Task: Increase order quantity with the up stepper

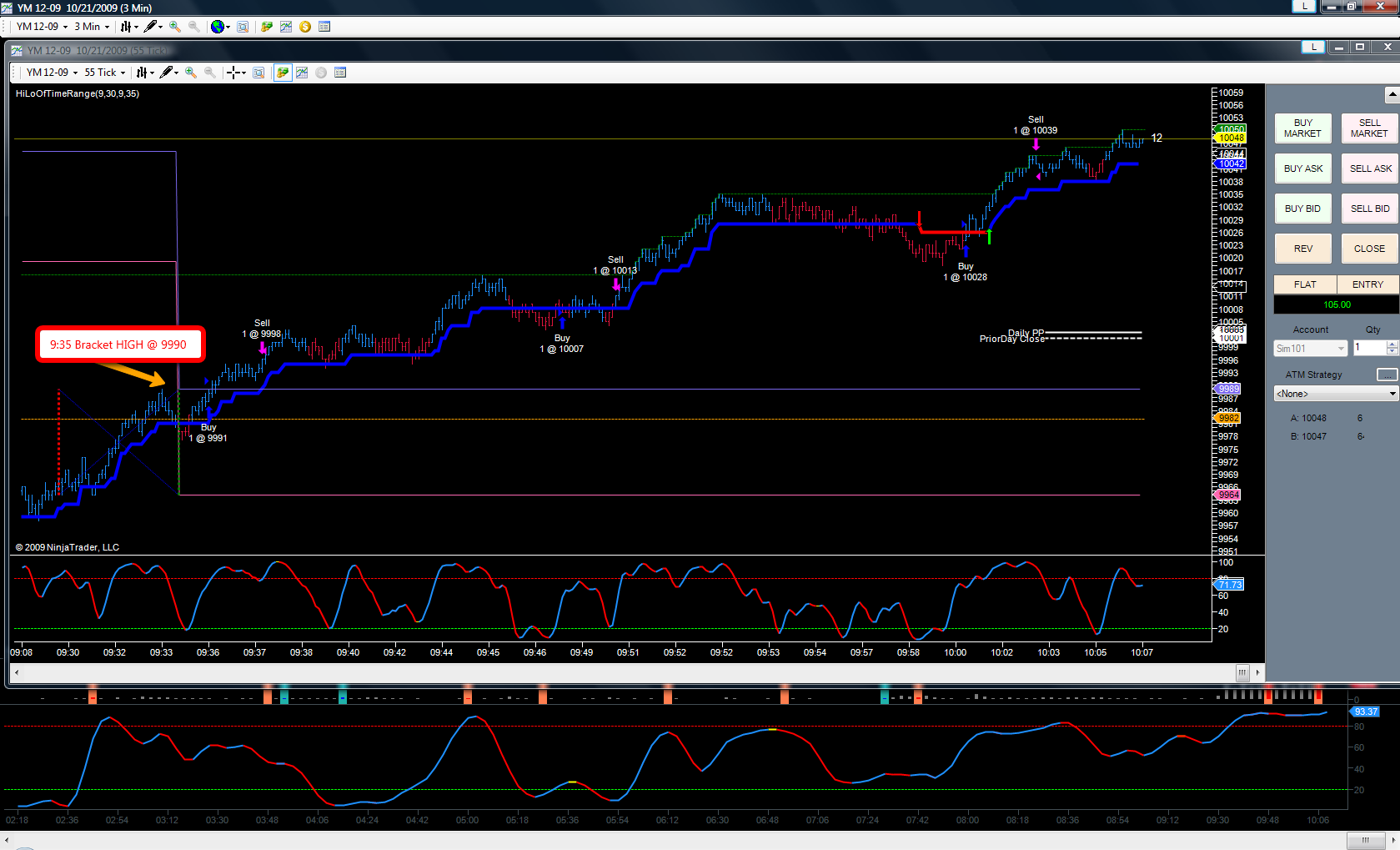Action: click(x=1392, y=345)
